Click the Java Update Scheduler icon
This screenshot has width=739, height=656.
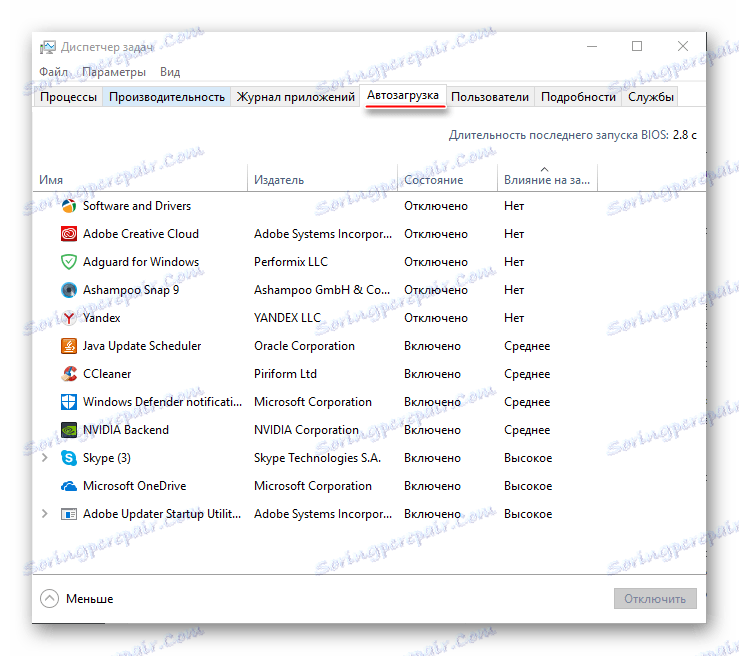69,346
